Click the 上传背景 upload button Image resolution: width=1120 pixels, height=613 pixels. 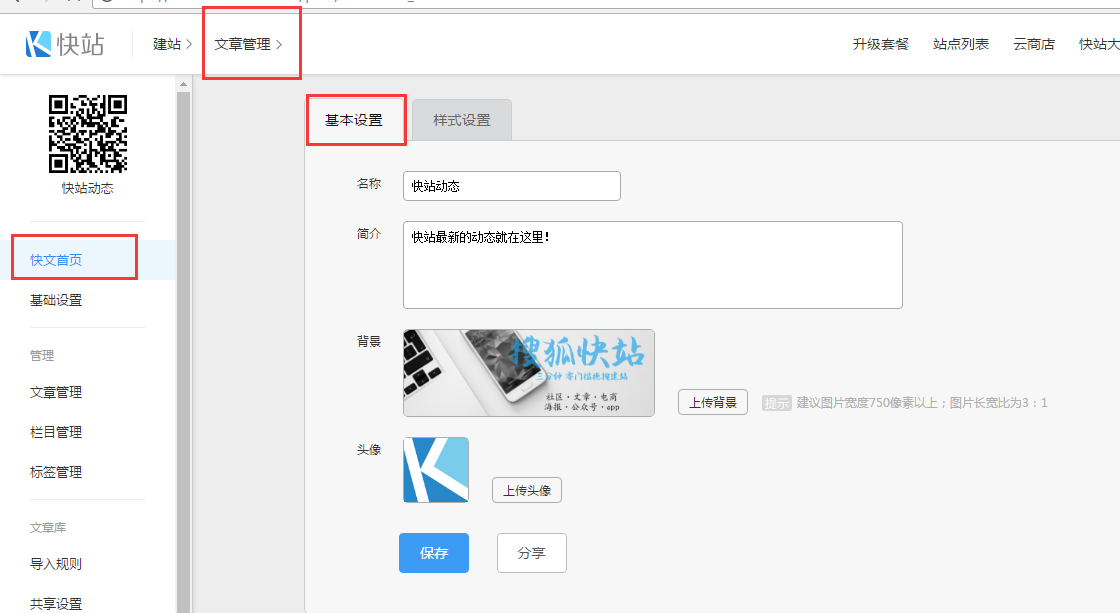pyautogui.click(x=712, y=402)
